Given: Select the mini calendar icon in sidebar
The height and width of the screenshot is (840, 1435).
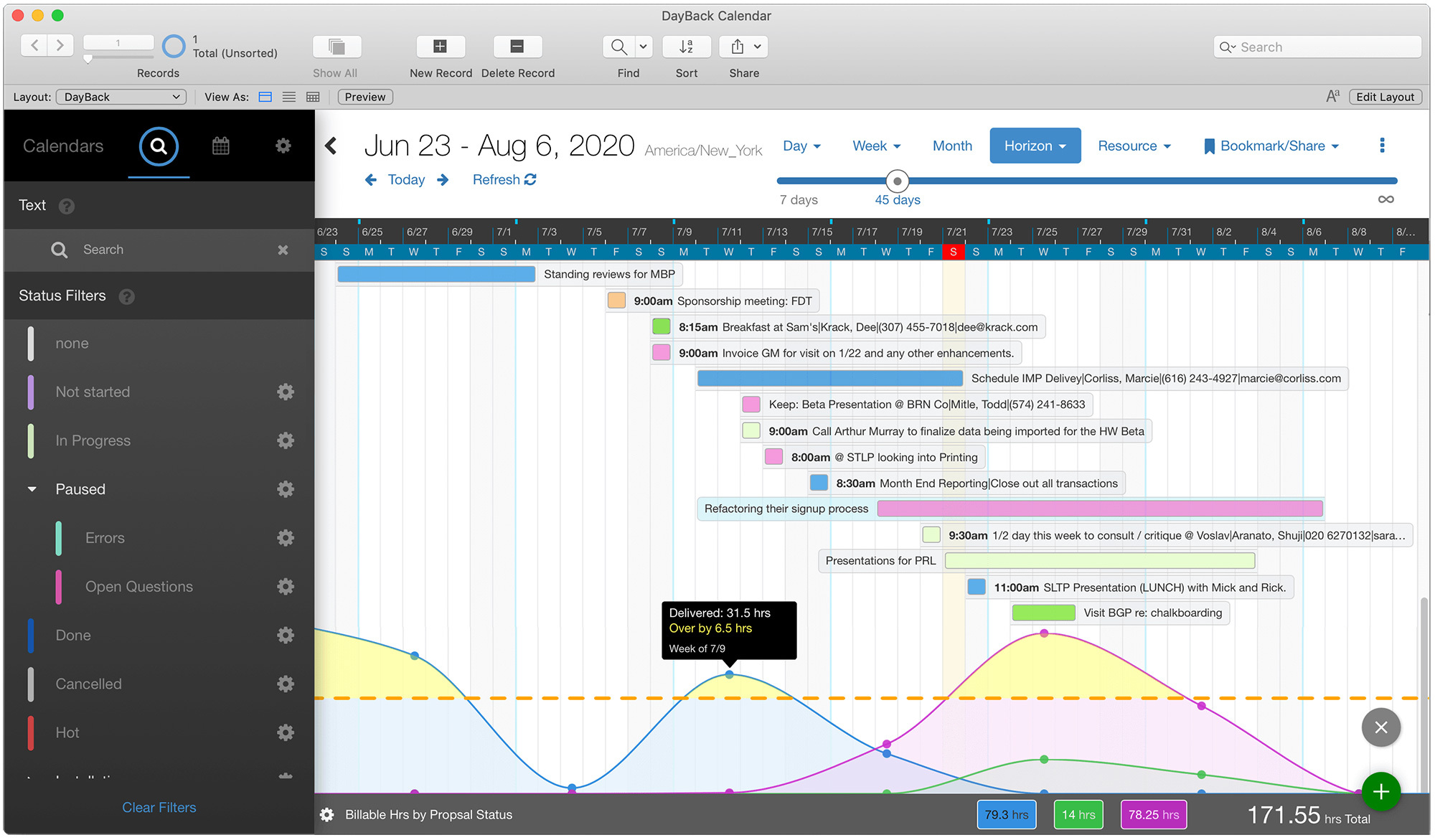Looking at the screenshot, I should pyautogui.click(x=221, y=146).
